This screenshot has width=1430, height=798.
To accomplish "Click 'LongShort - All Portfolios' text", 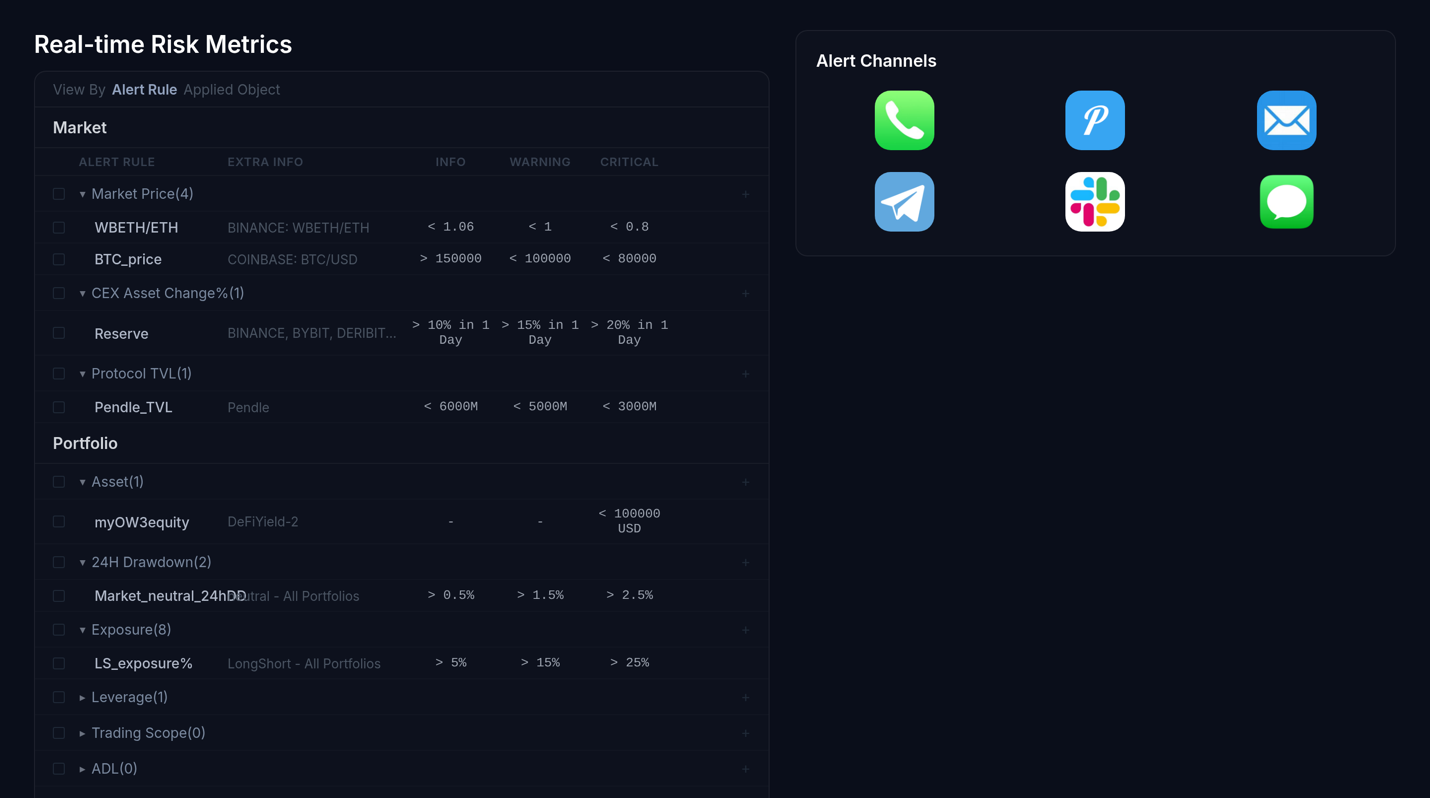I will click(304, 664).
